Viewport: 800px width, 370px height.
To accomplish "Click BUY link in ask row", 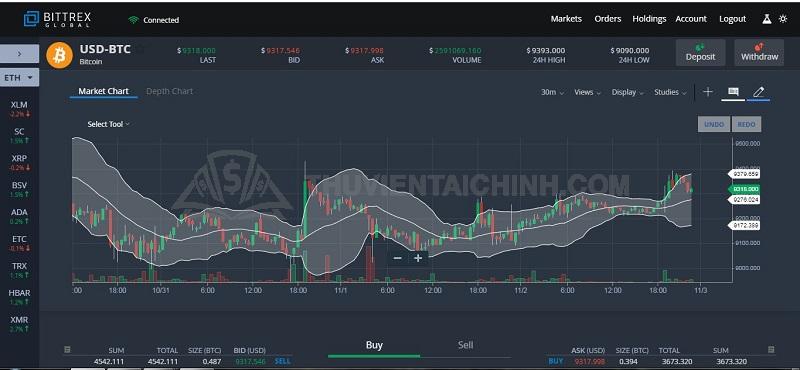I will pyautogui.click(x=556, y=361).
